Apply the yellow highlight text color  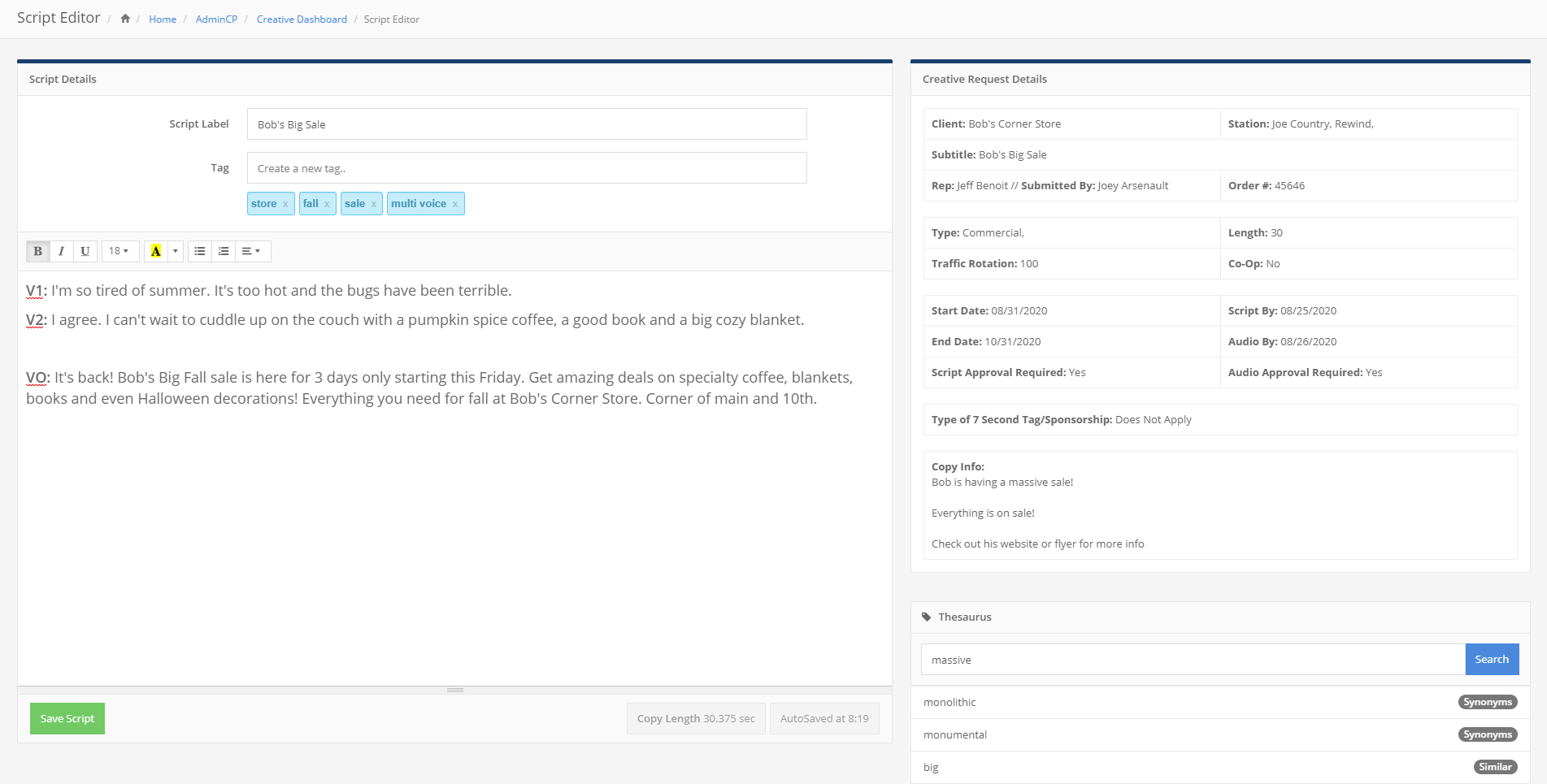[x=156, y=251]
